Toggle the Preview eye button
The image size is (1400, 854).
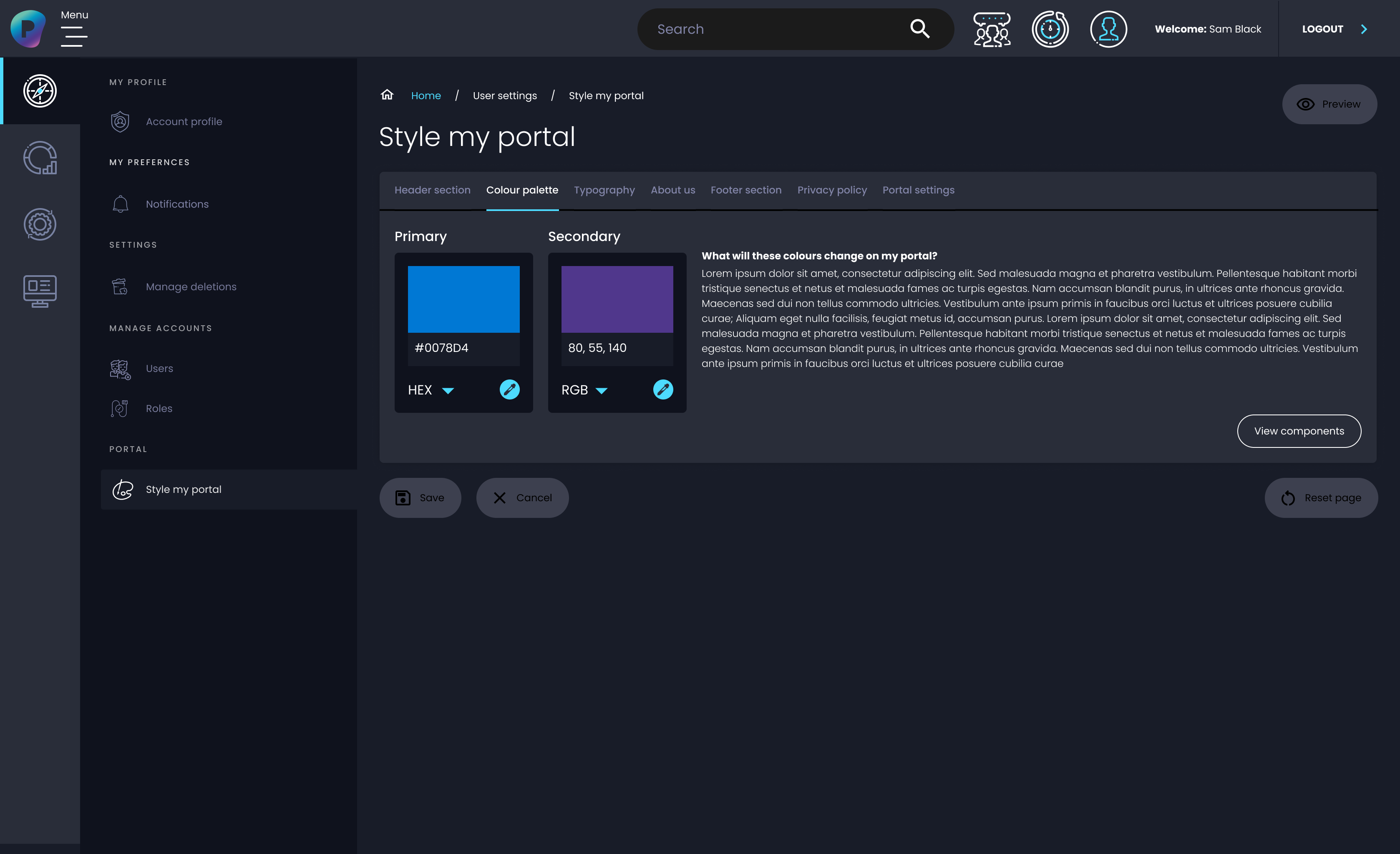(x=1329, y=105)
